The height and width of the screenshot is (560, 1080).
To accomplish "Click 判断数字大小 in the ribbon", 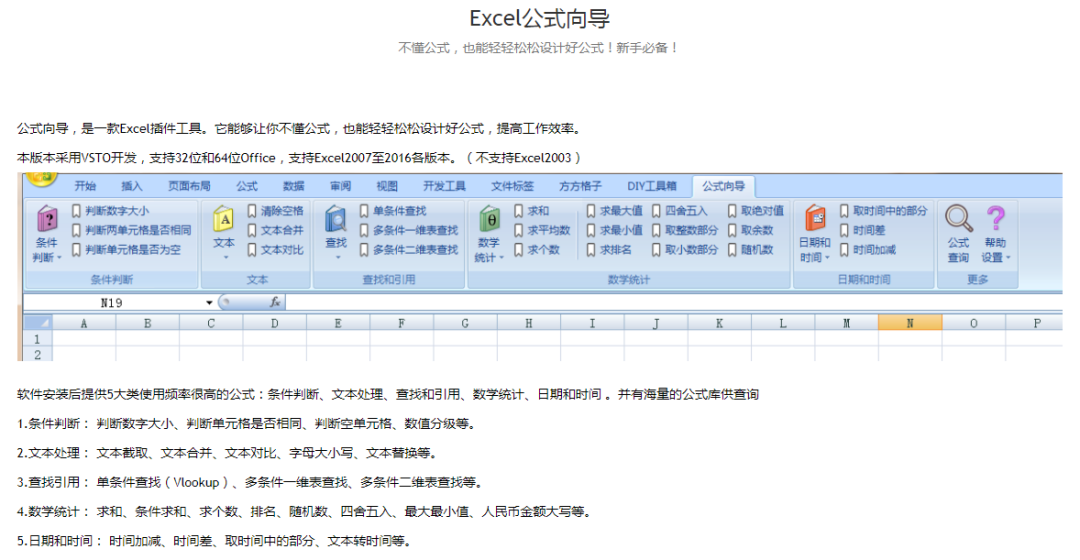I will click(110, 211).
